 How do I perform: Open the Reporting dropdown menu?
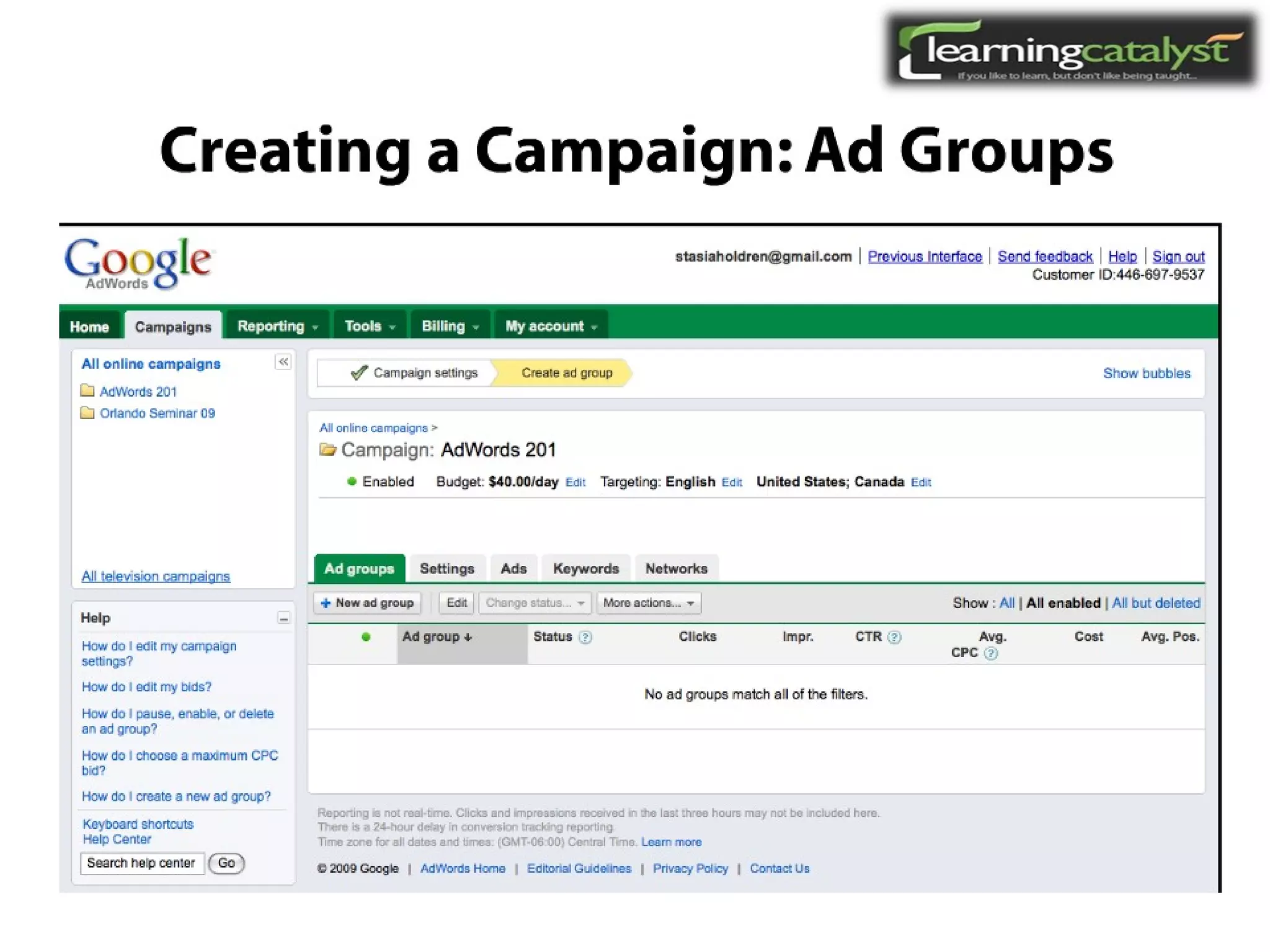point(277,326)
